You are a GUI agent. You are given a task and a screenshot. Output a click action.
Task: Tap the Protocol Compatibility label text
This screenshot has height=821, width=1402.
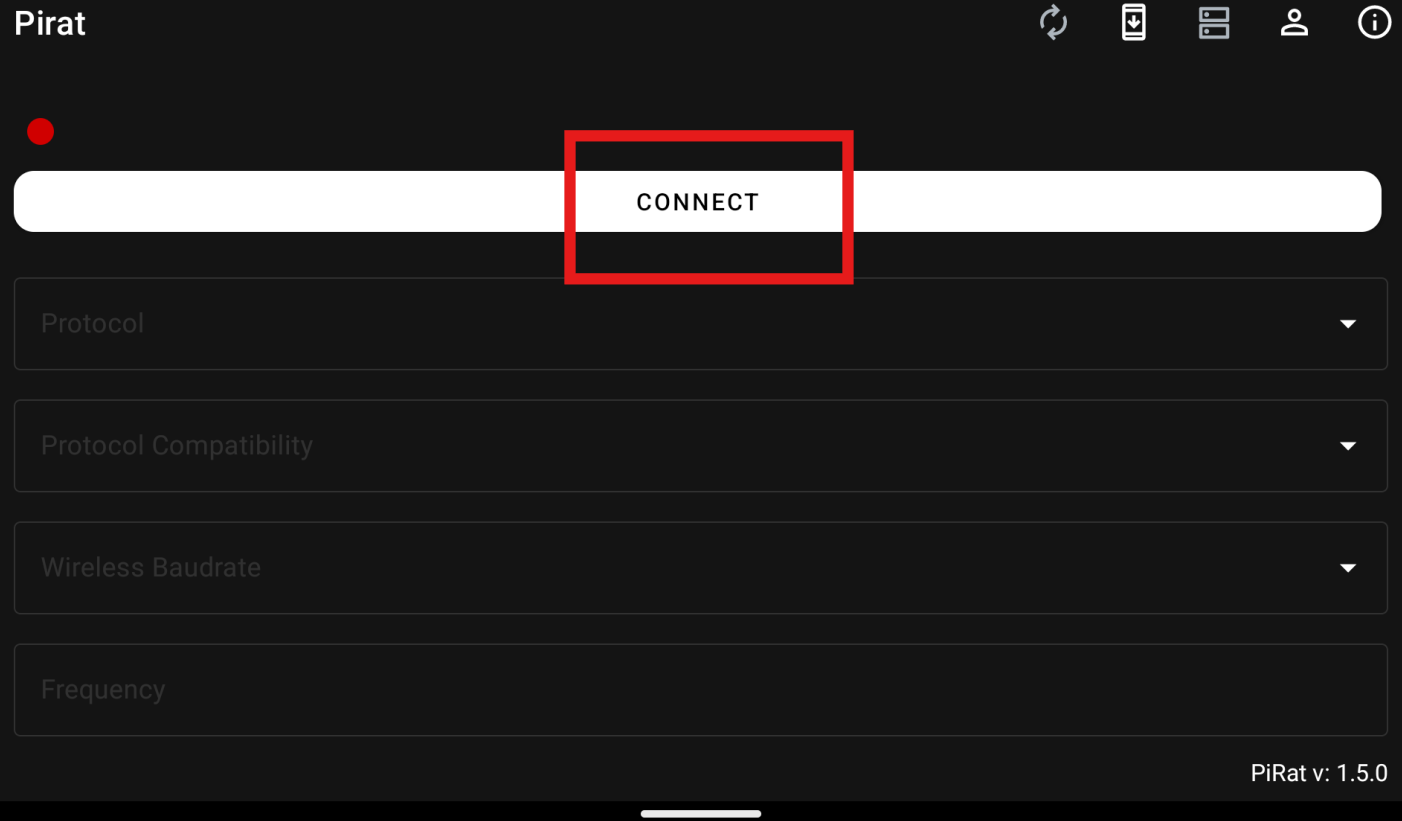[x=177, y=446]
